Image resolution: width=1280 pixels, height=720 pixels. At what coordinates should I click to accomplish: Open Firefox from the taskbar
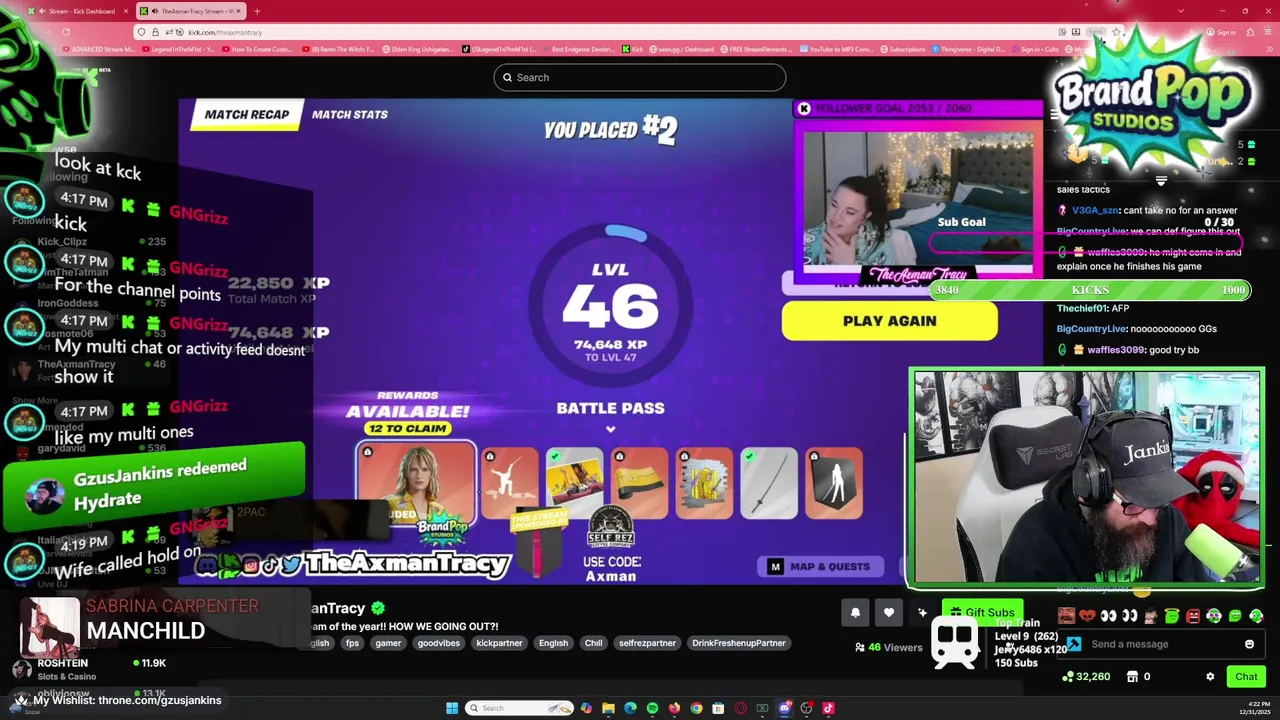674,708
